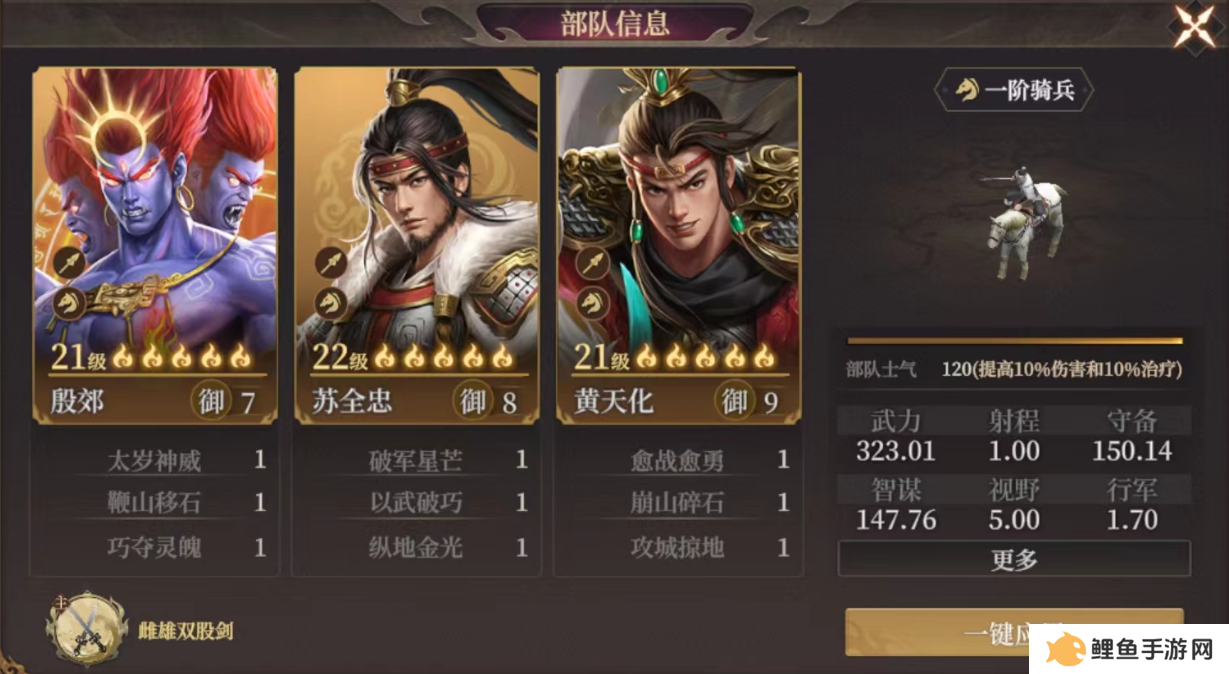Screen dimensions: 1229x674
Task: Click the spear icon on 黄天化 card
Action: 591,263
